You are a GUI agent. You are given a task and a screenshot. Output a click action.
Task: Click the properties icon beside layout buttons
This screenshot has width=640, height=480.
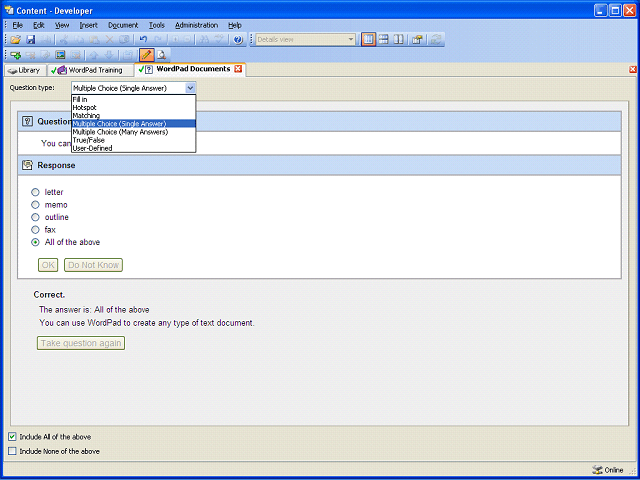pyautogui.click(x=417, y=40)
